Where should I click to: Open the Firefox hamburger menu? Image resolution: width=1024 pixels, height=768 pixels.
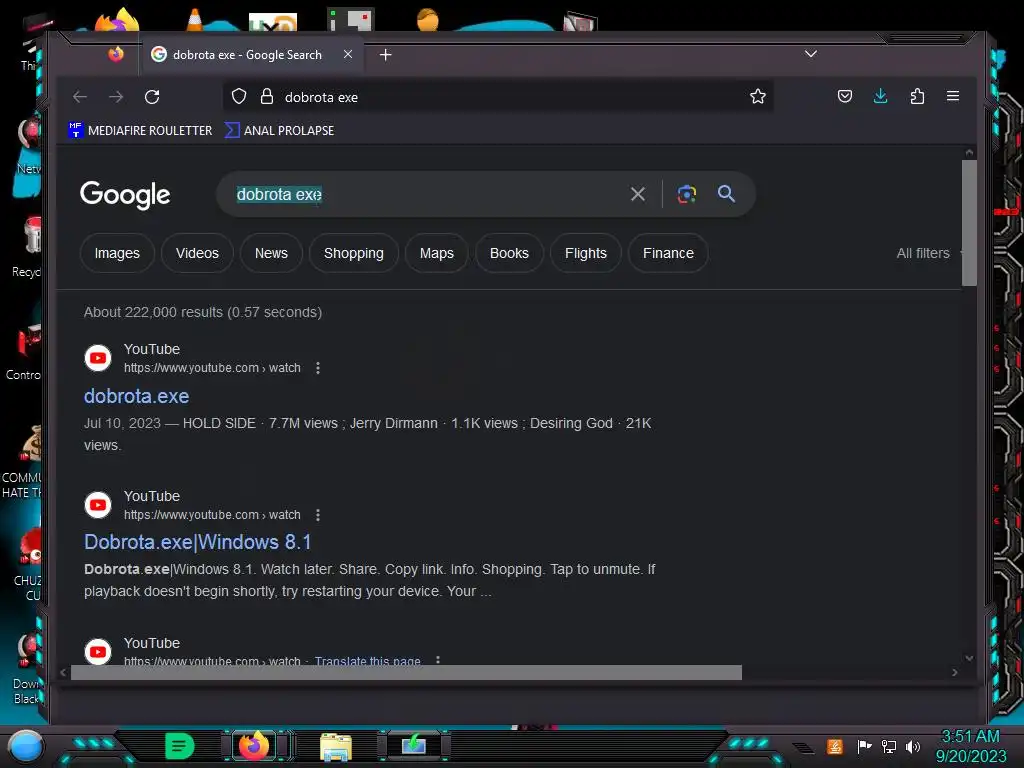click(953, 97)
